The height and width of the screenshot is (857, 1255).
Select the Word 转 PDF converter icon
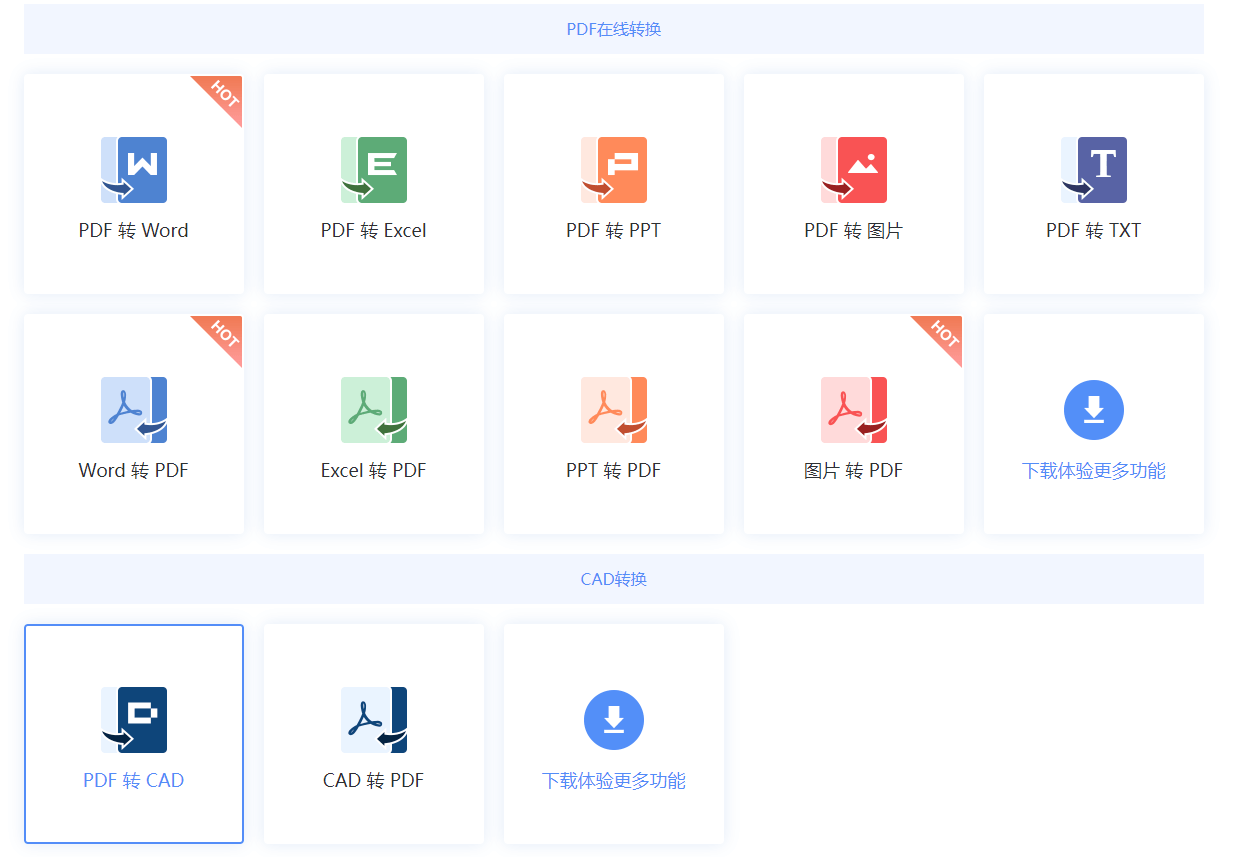pos(134,410)
